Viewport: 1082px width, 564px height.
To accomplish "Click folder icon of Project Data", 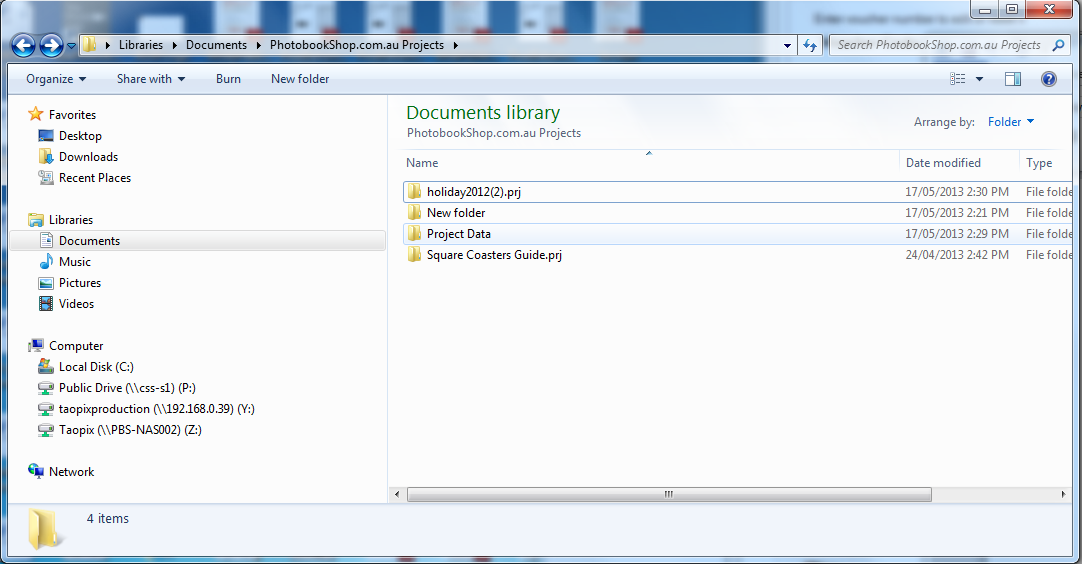I will tap(414, 233).
